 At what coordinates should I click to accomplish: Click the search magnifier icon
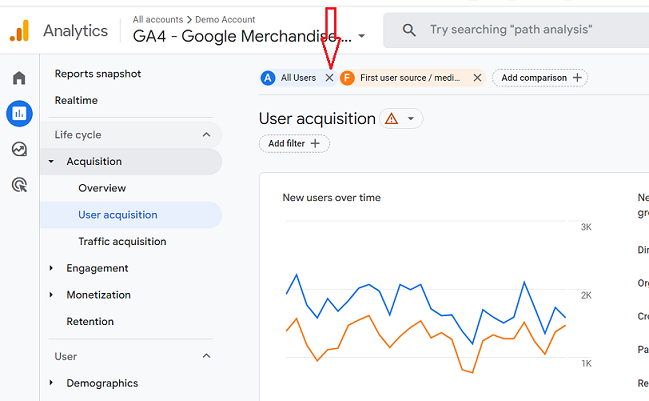click(409, 30)
